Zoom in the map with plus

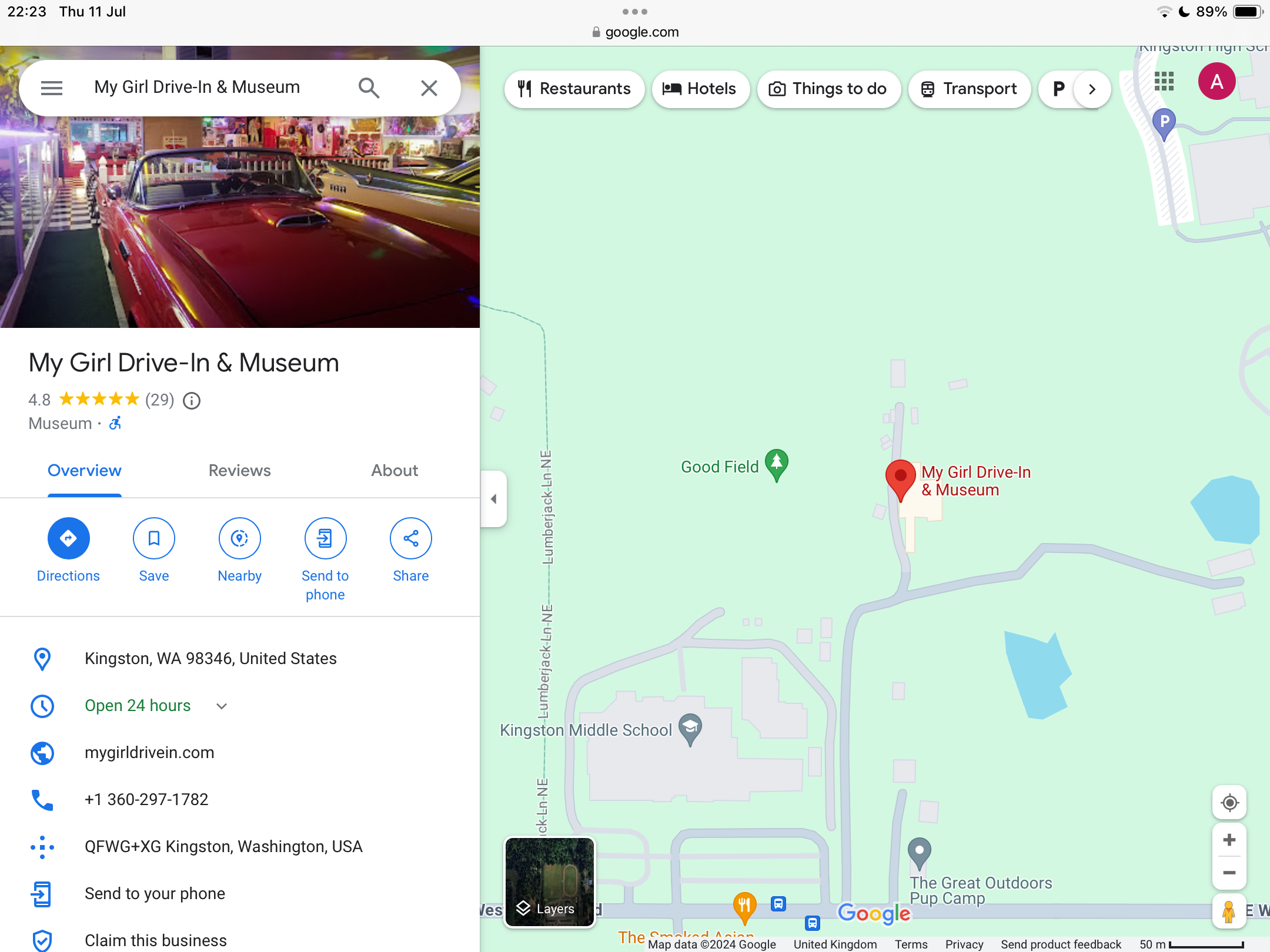coord(1229,840)
